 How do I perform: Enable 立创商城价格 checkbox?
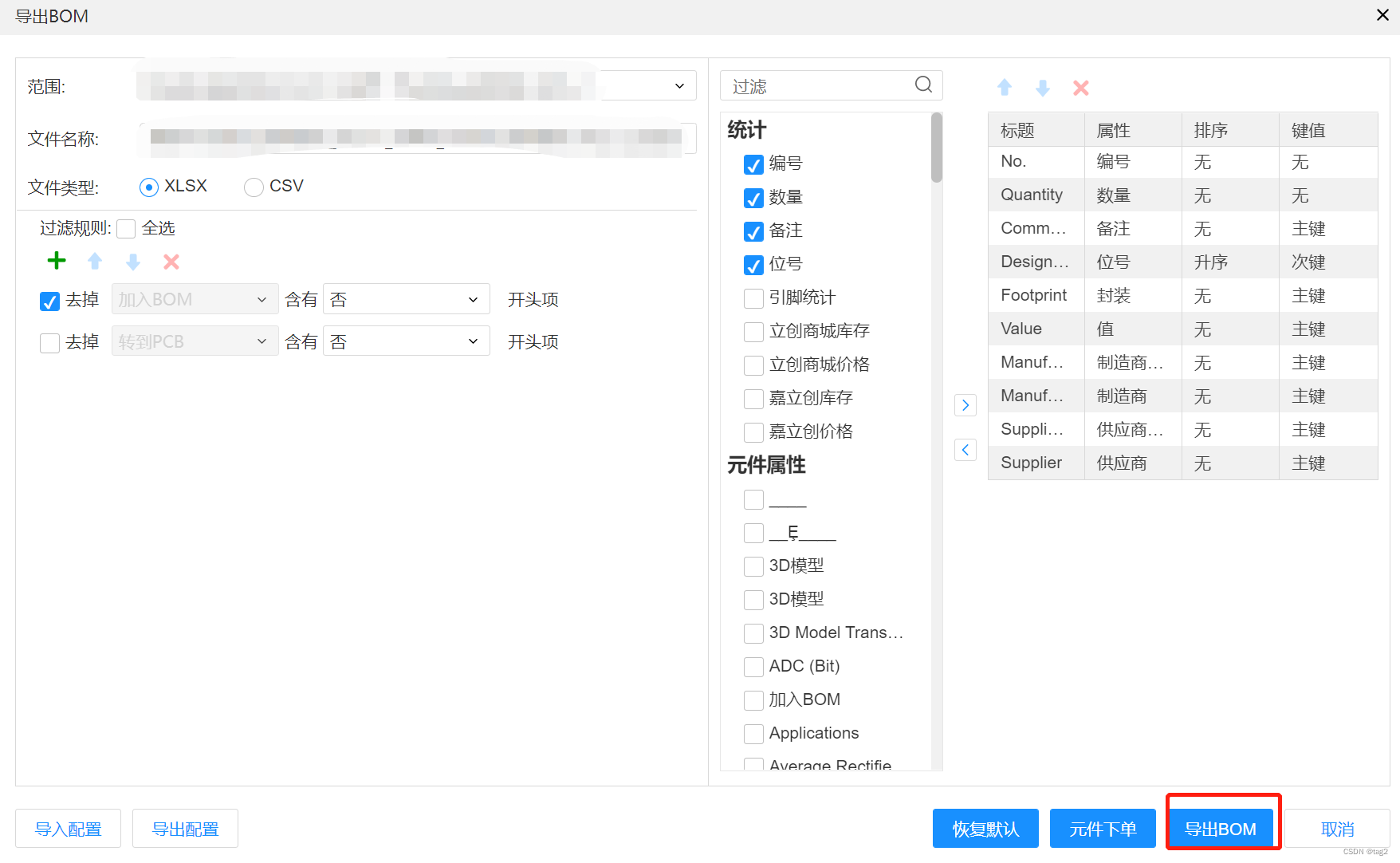coord(753,365)
